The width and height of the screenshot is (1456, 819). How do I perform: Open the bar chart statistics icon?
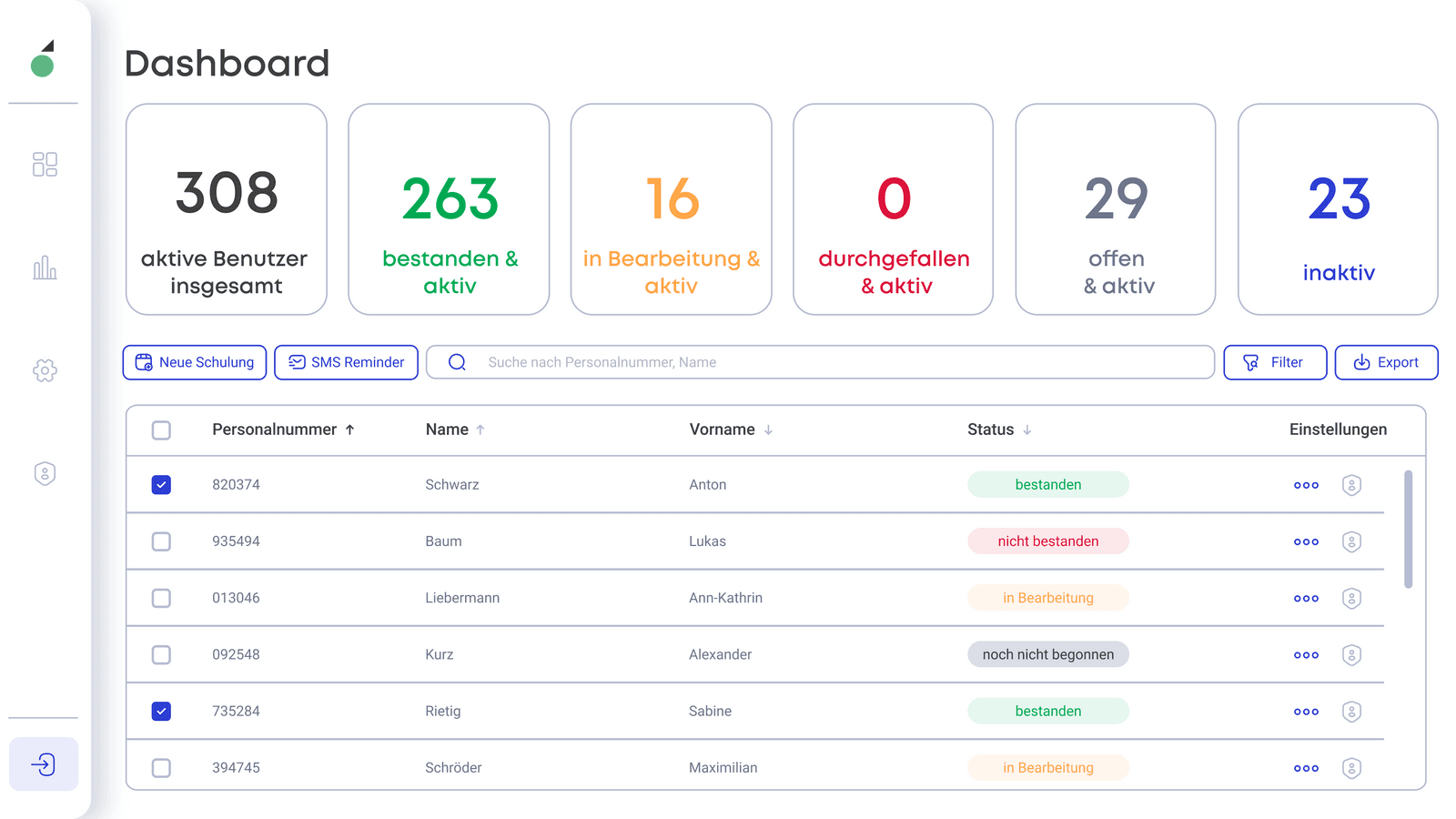45,268
